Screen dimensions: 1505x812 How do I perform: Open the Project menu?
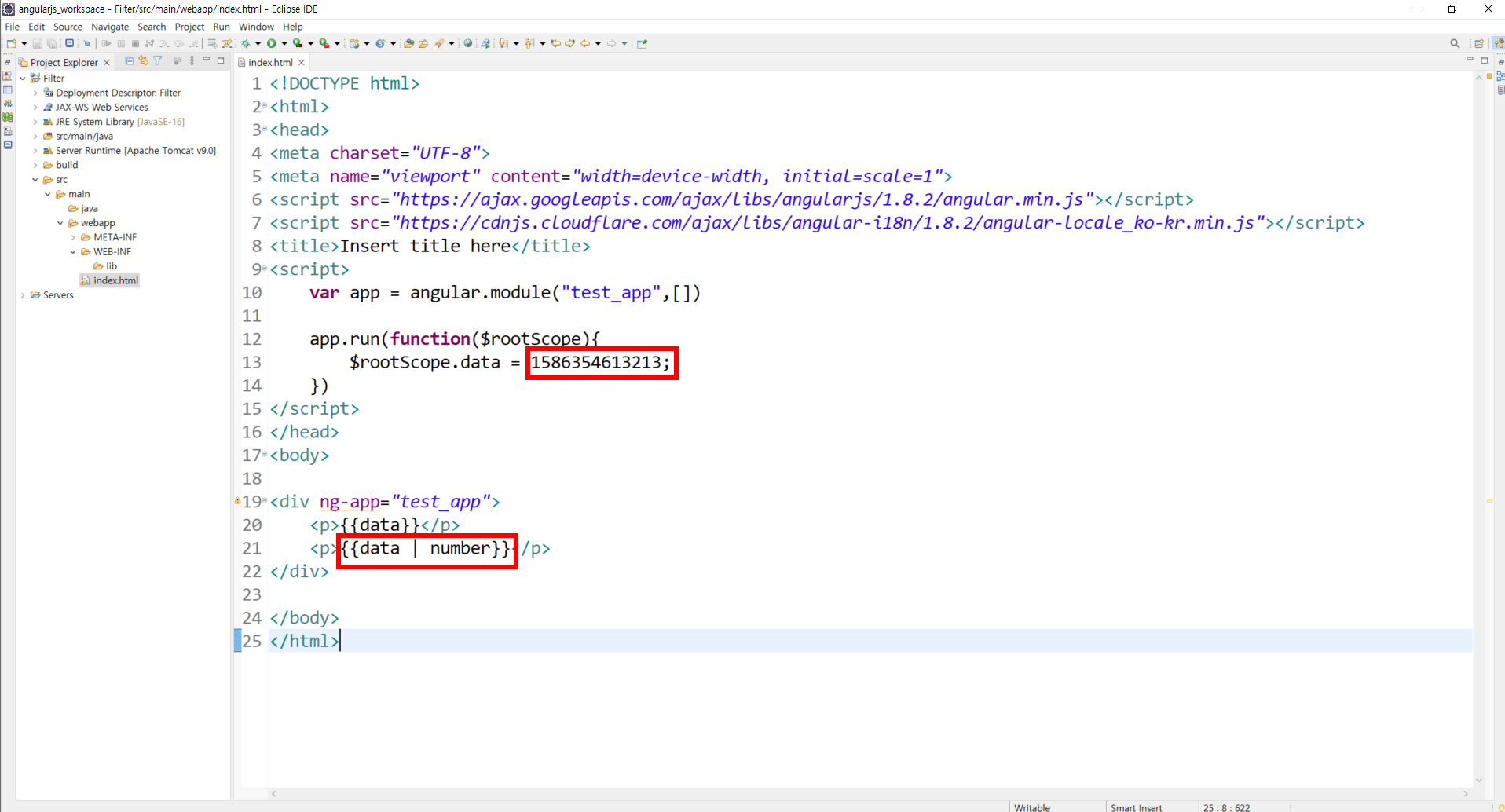coord(189,27)
